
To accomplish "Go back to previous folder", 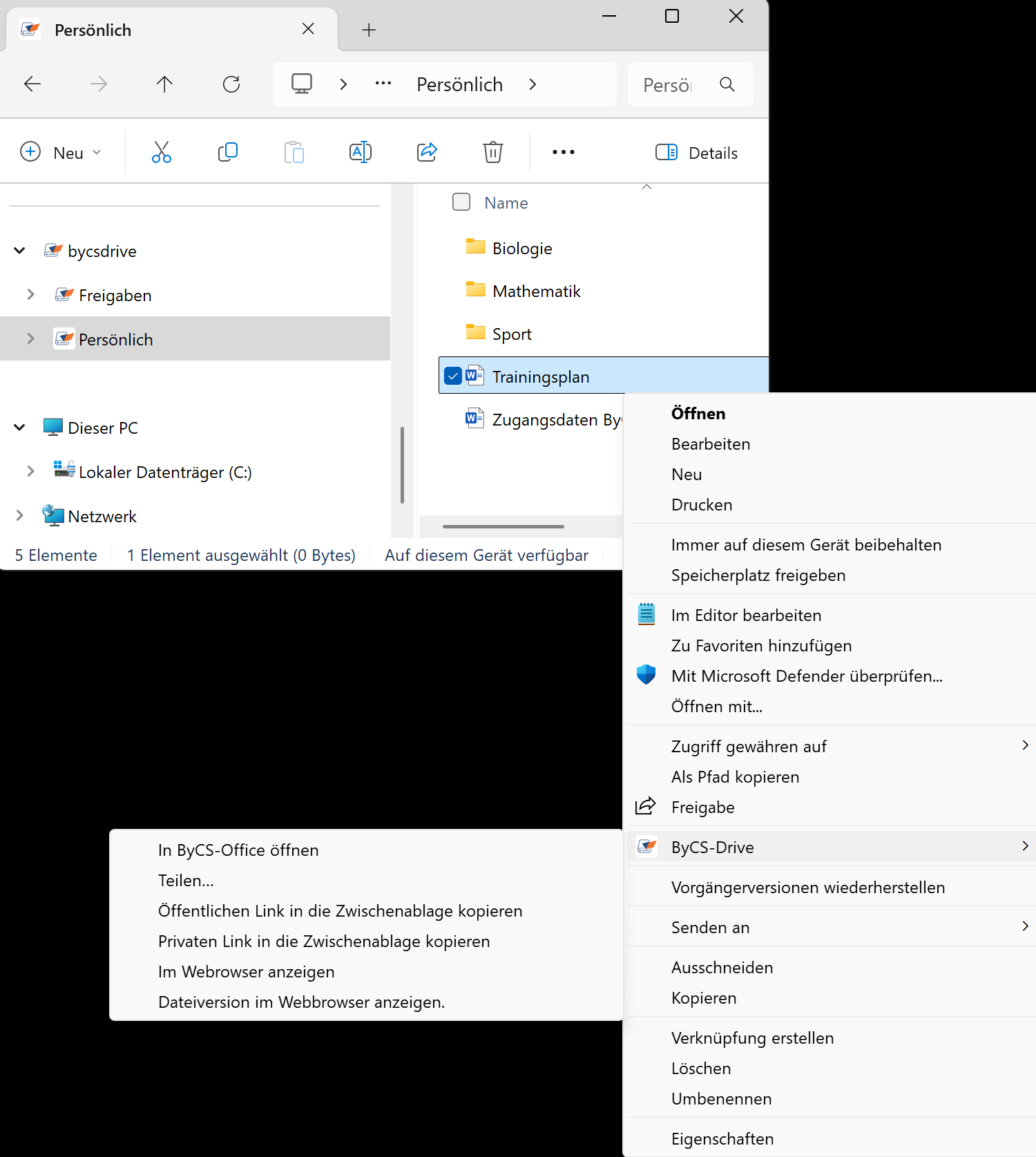I will pos(32,84).
